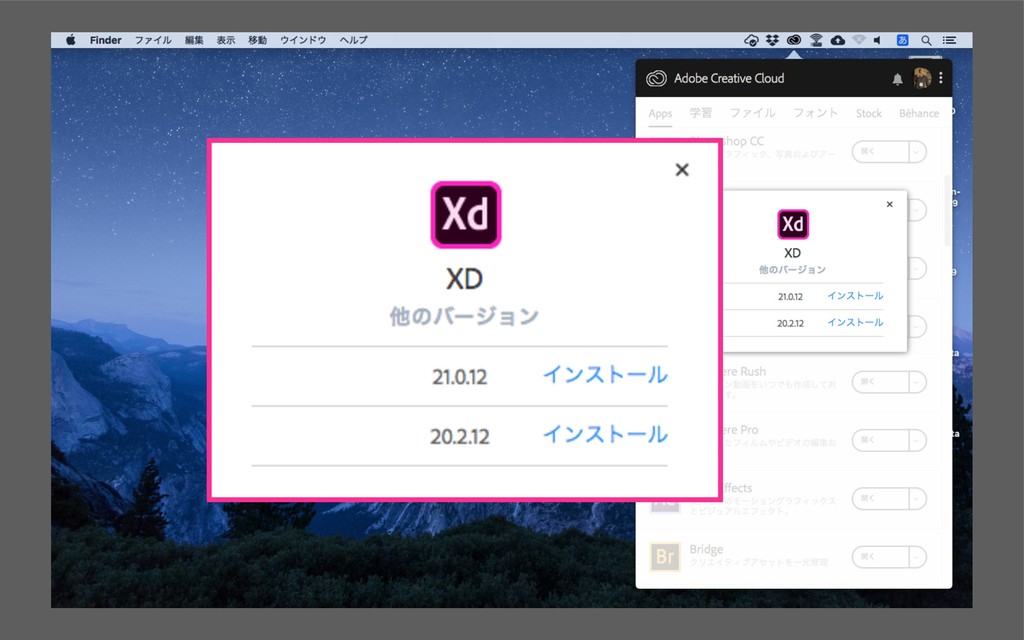The height and width of the screenshot is (640, 1024).
Task: Click the 開く button for Premiere Pro
Action: click(880, 440)
